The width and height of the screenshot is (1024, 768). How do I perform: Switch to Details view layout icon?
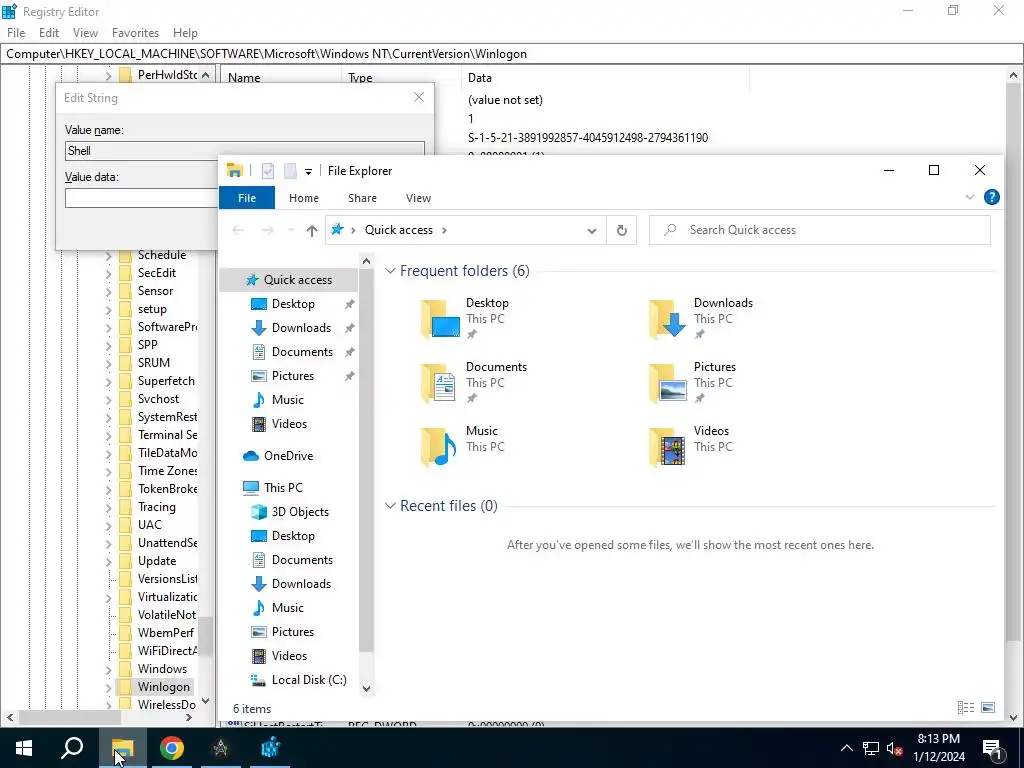(x=965, y=708)
